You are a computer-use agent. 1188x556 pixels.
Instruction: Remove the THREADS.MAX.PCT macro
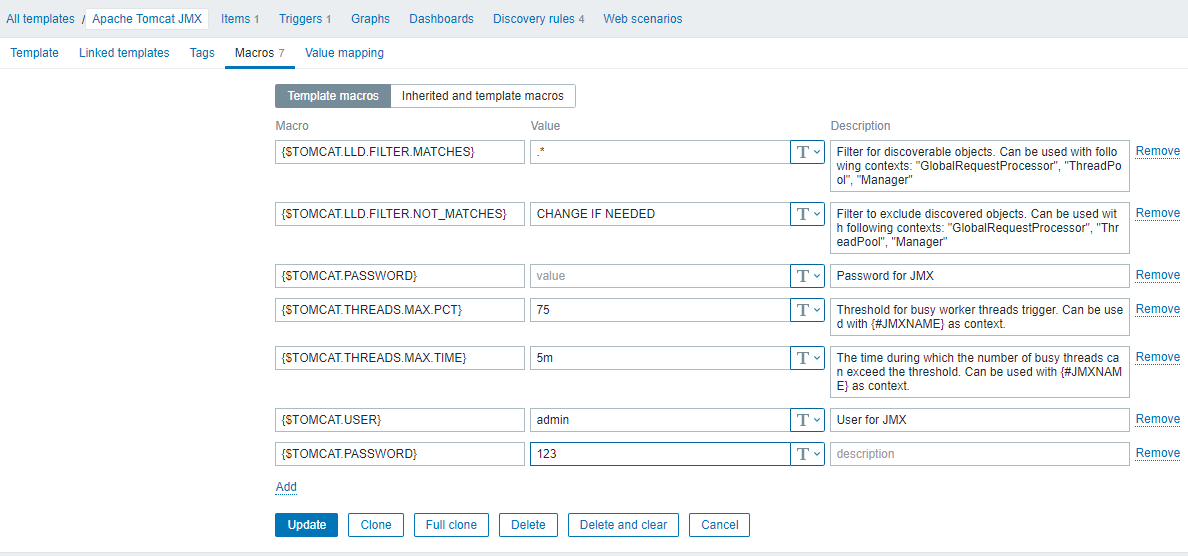pos(1157,309)
